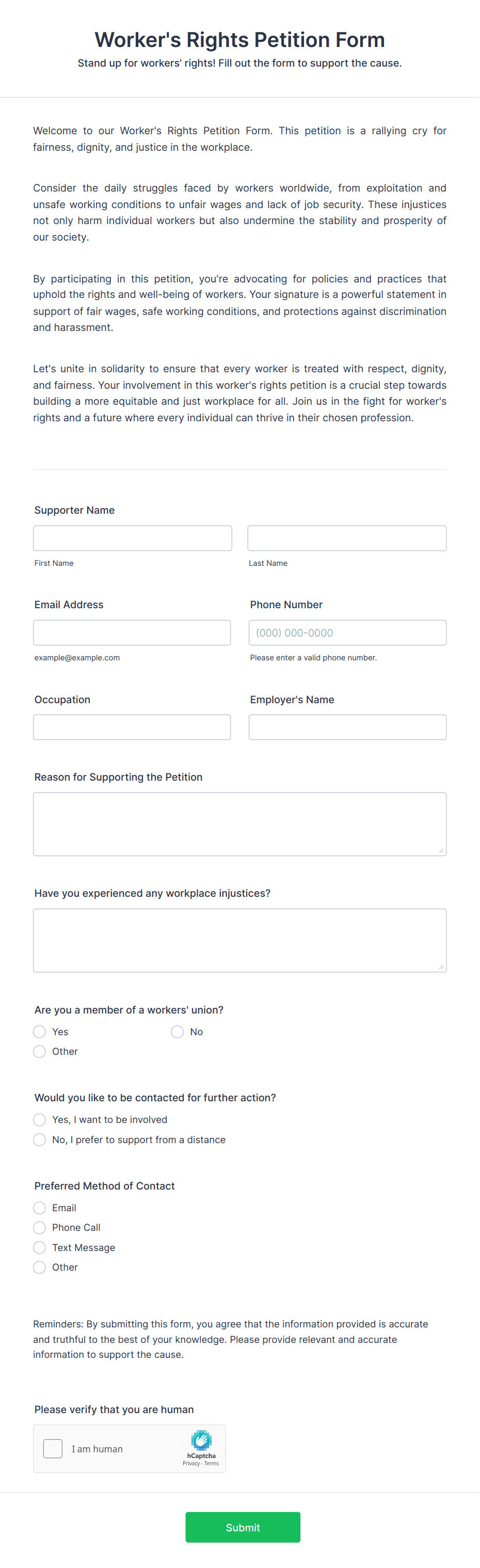Image resolution: width=480 pixels, height=1568 pixels.
Task: Click the Last Name input field
Action: [x=347, y=537]
